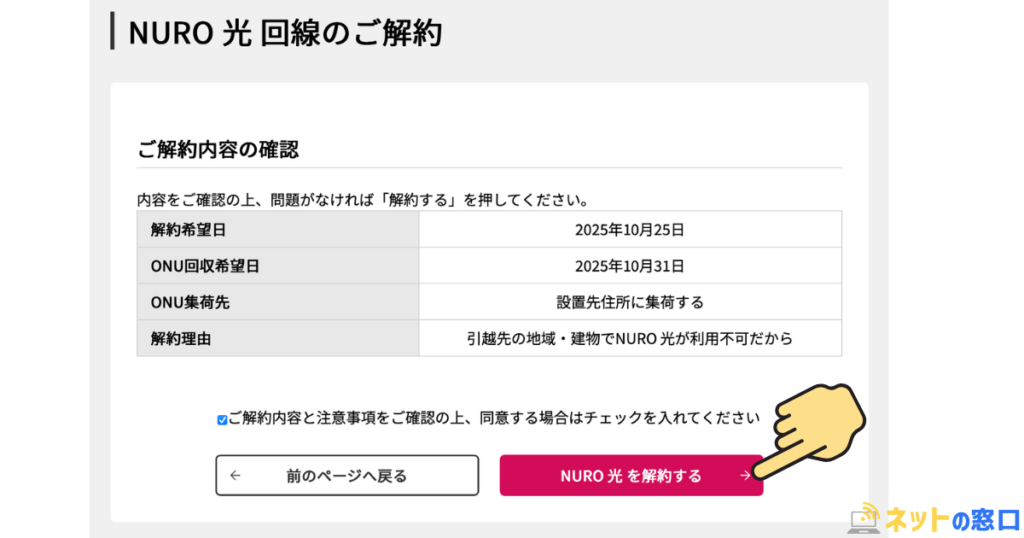Click the ご解約内容の確認 section heading
Screen dimensions: 1024x538
[x=218, y=150]
